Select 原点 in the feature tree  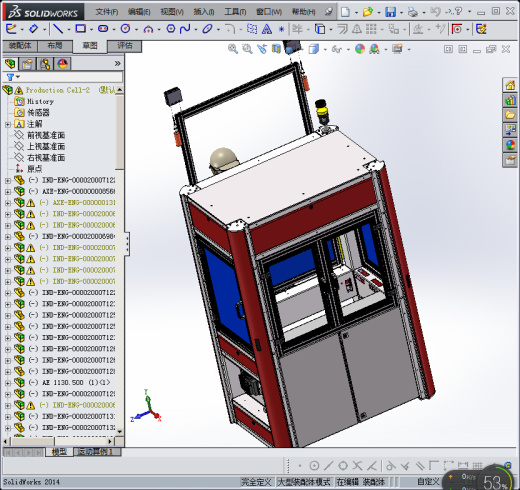(x=34, y=169)
